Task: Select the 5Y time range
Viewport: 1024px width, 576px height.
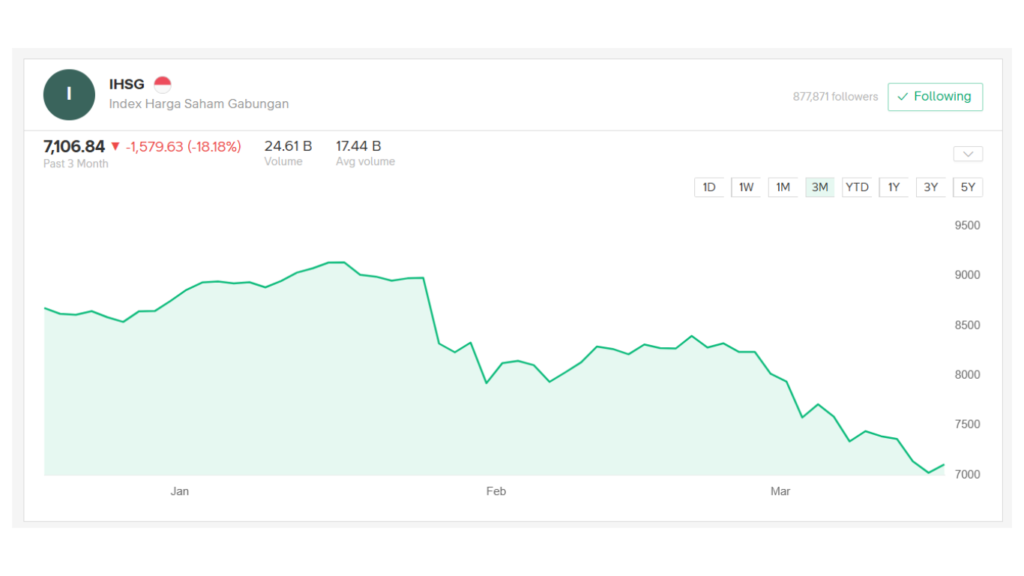Action: (968, 187)
